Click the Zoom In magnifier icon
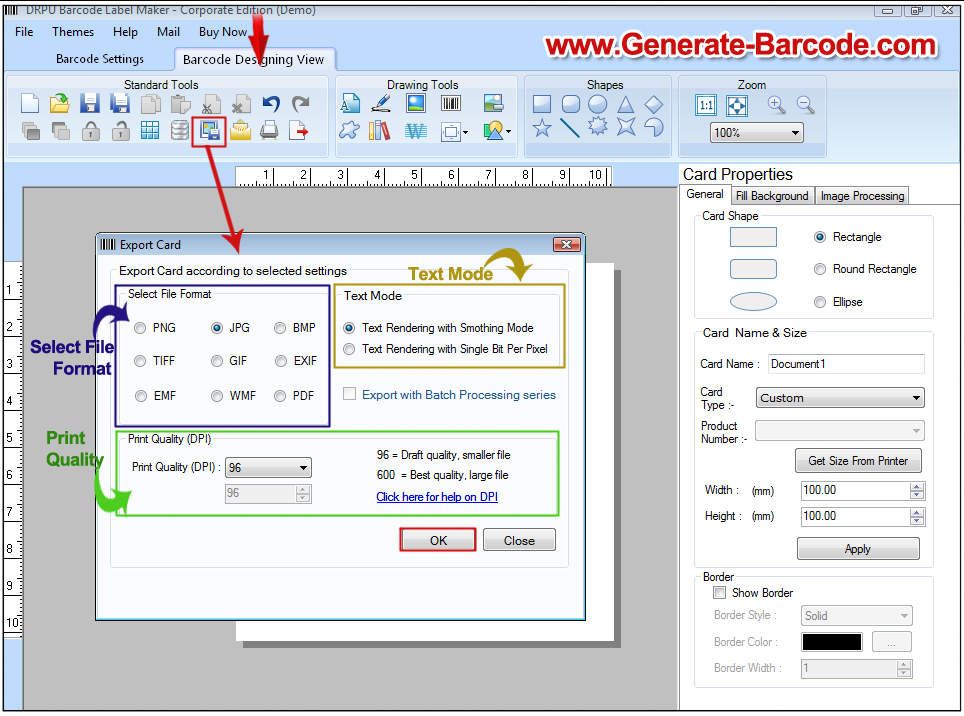The height and width of the screenshot is (716, 964). 776,104
